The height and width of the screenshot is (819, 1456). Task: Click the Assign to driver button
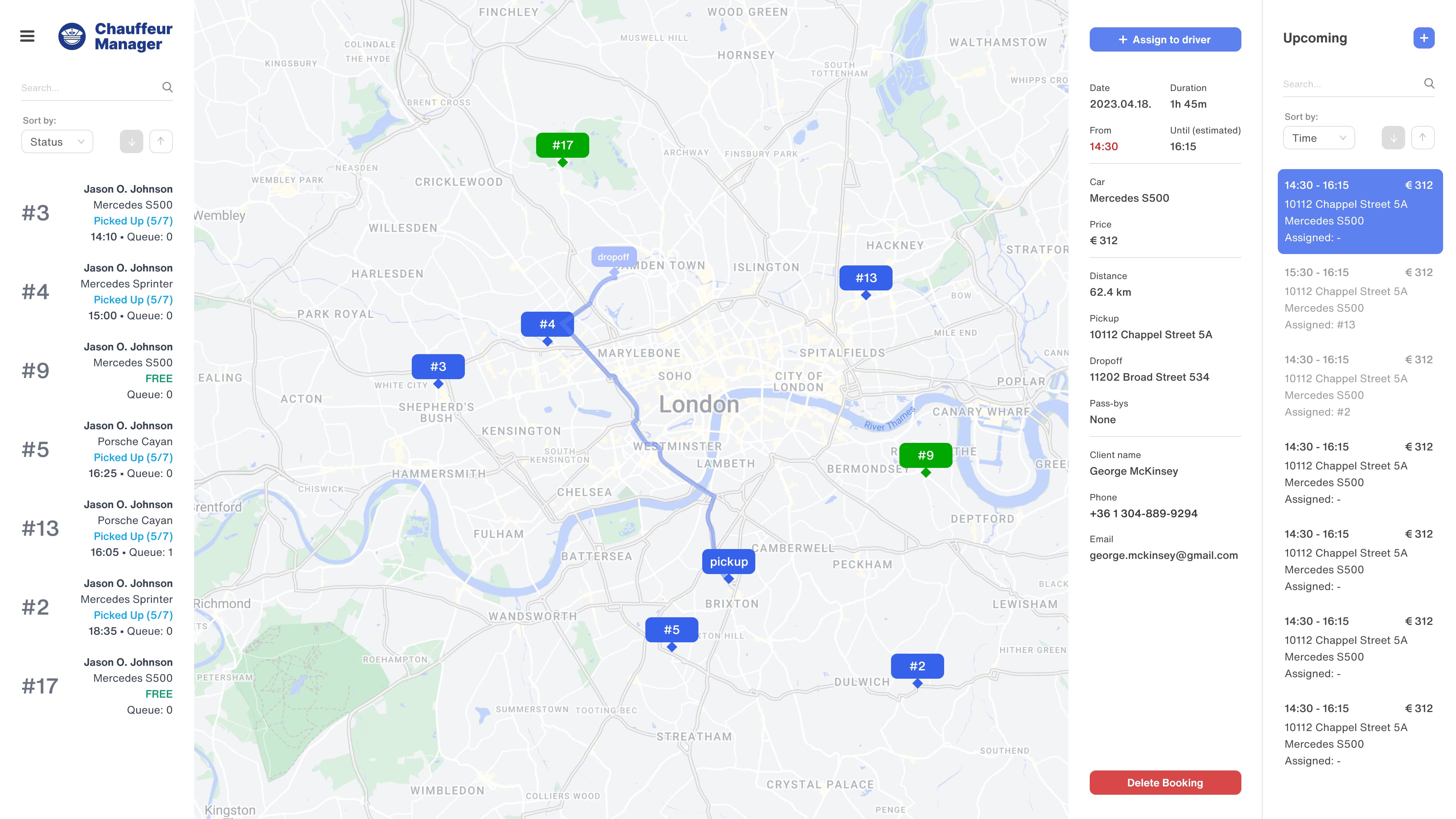[1165, 40]
